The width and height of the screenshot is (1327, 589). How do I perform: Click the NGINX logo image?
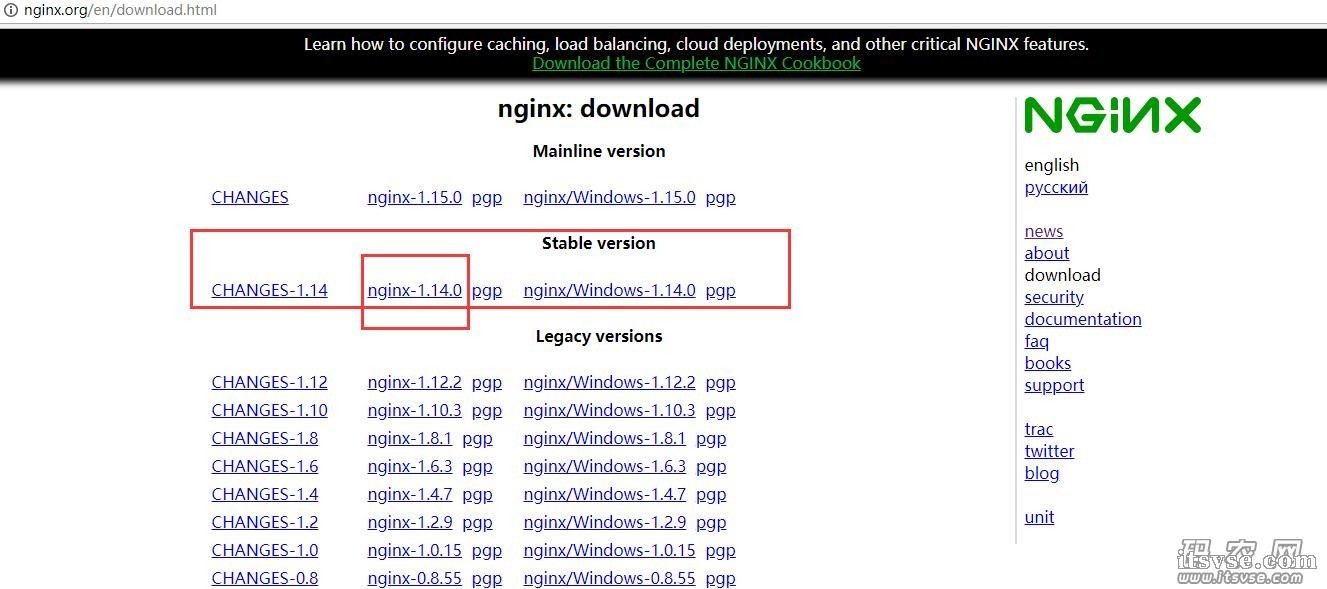tap(1112, 116)
